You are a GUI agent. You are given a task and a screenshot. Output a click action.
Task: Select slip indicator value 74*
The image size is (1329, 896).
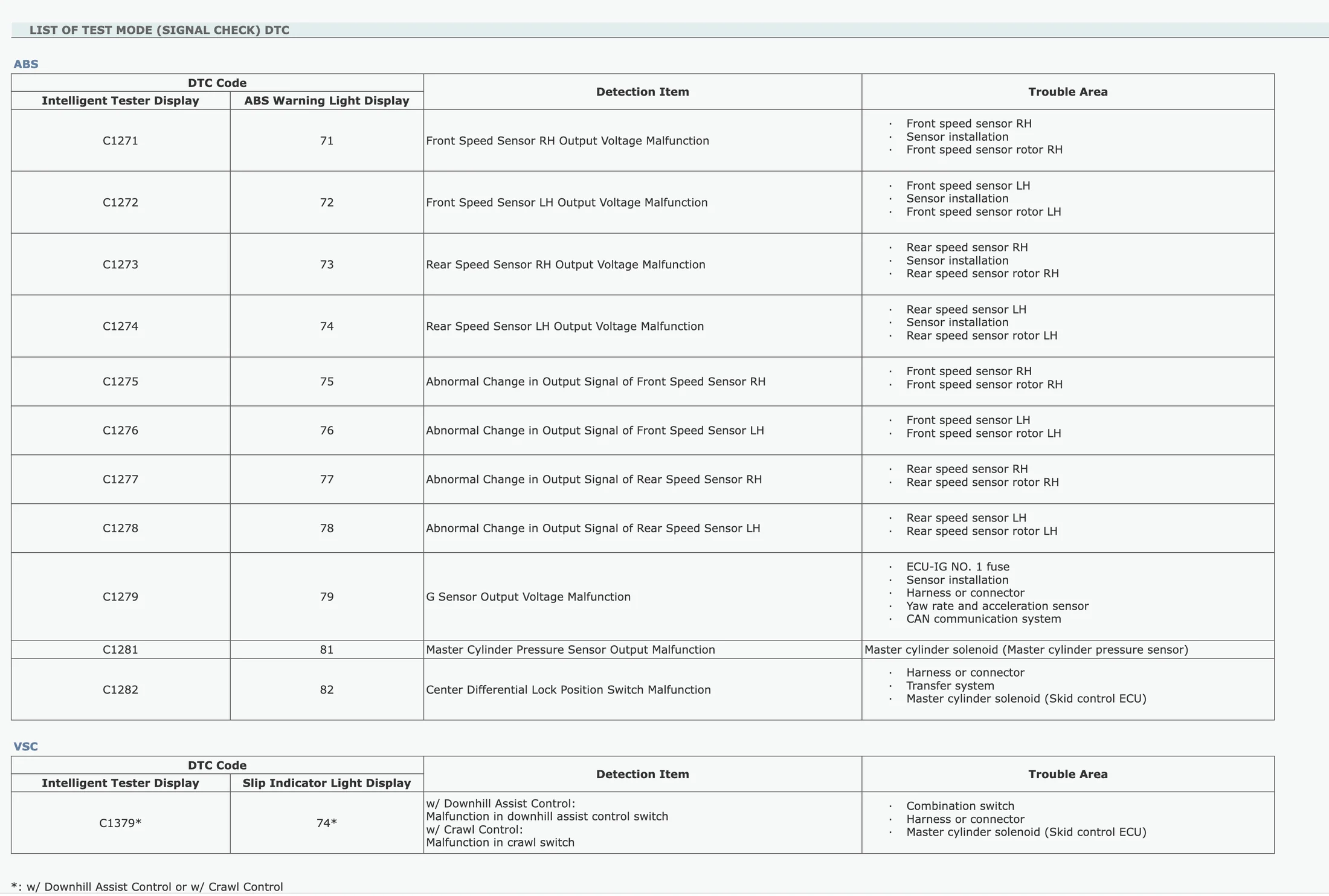327,823
